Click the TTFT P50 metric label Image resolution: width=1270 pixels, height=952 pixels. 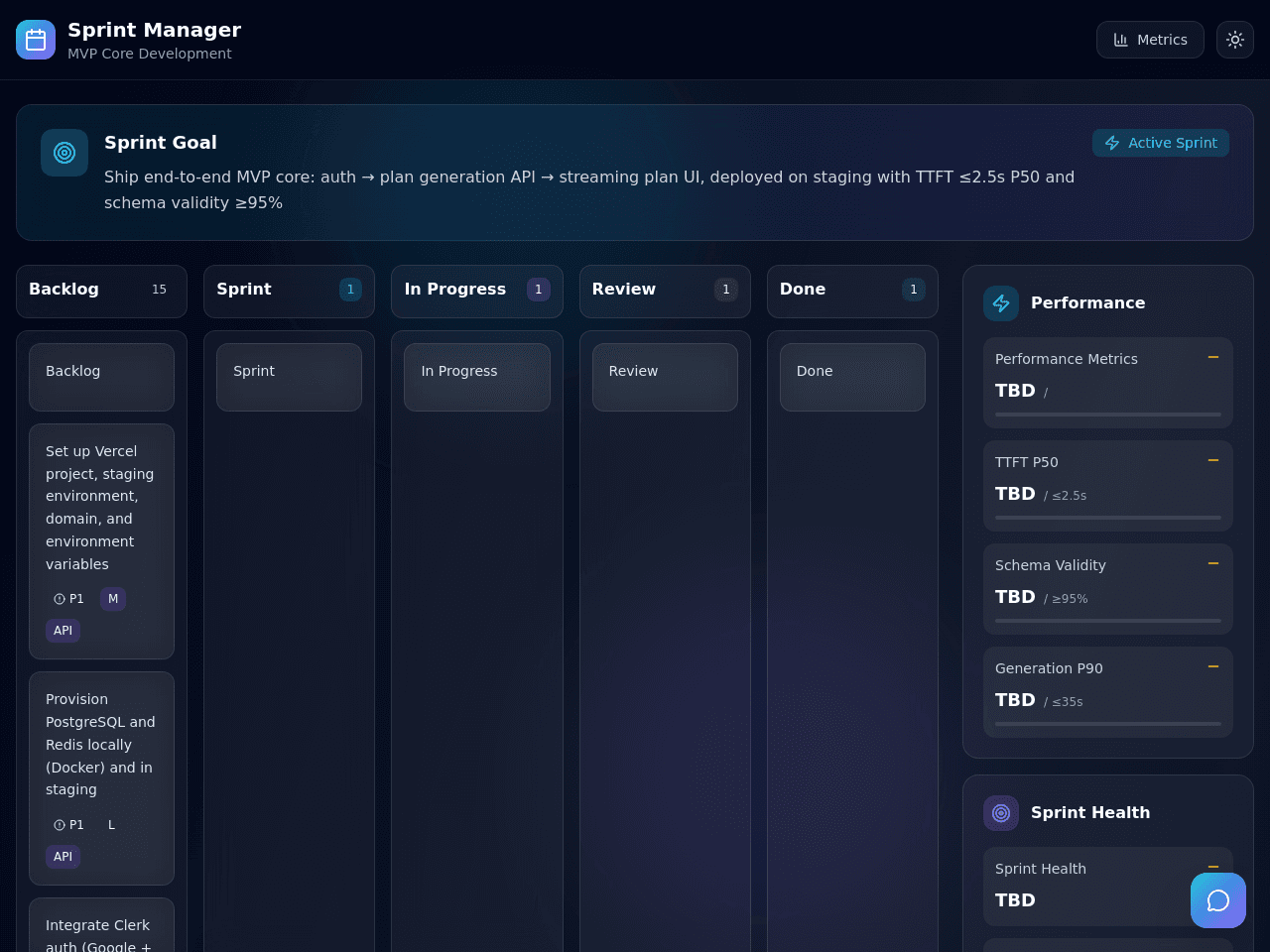[1027, 462]
